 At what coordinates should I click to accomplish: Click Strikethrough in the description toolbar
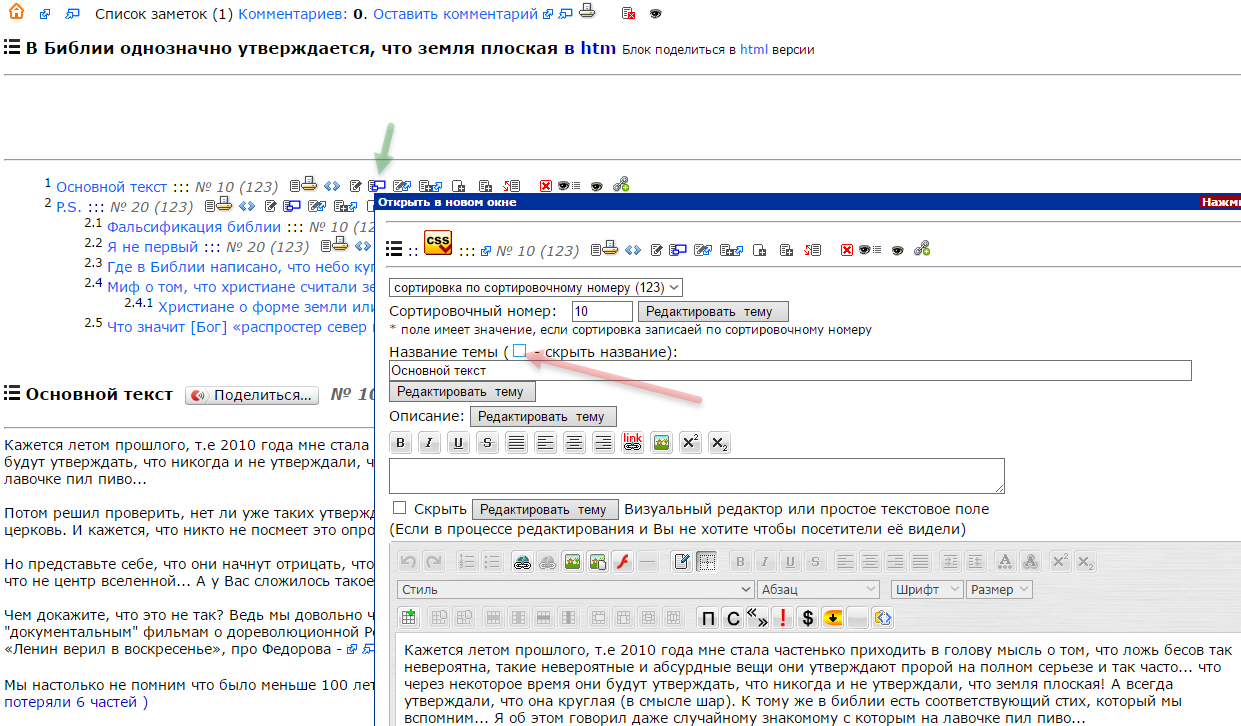[x=487, y=443]
